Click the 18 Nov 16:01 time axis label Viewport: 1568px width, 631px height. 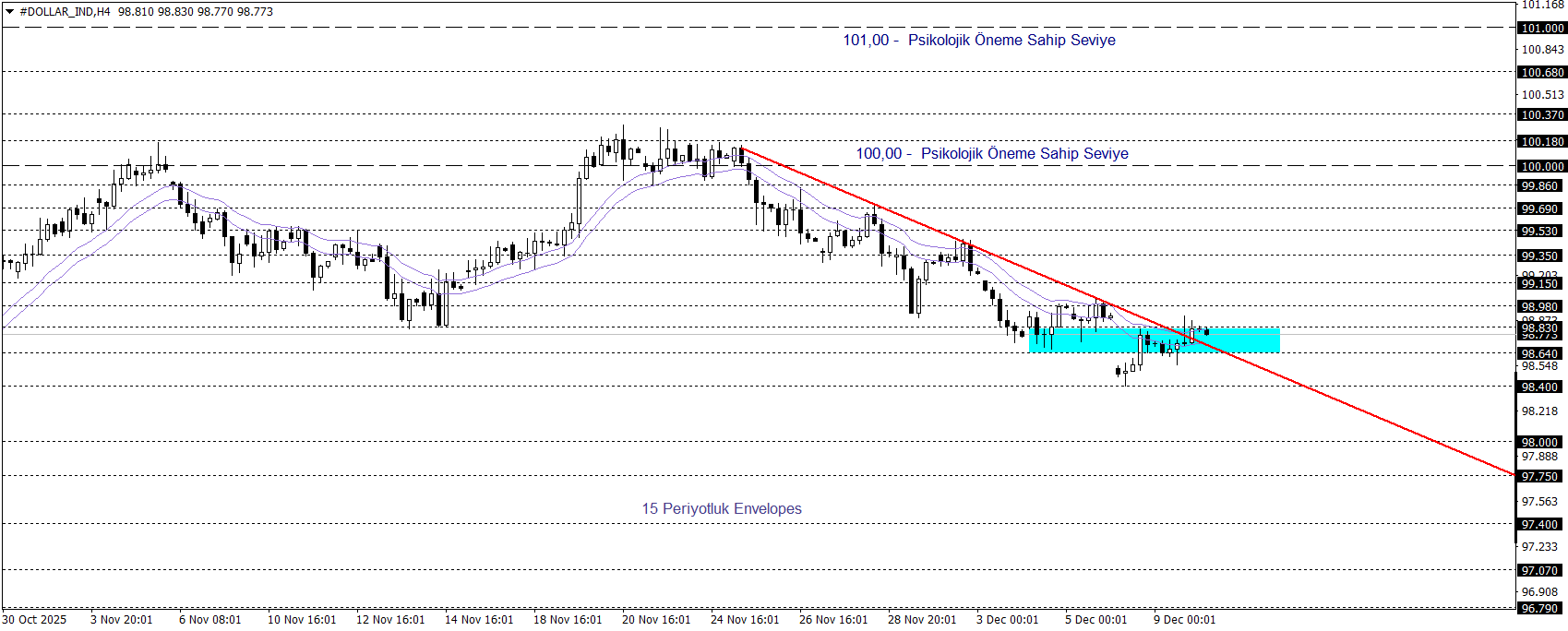point(568,620)
